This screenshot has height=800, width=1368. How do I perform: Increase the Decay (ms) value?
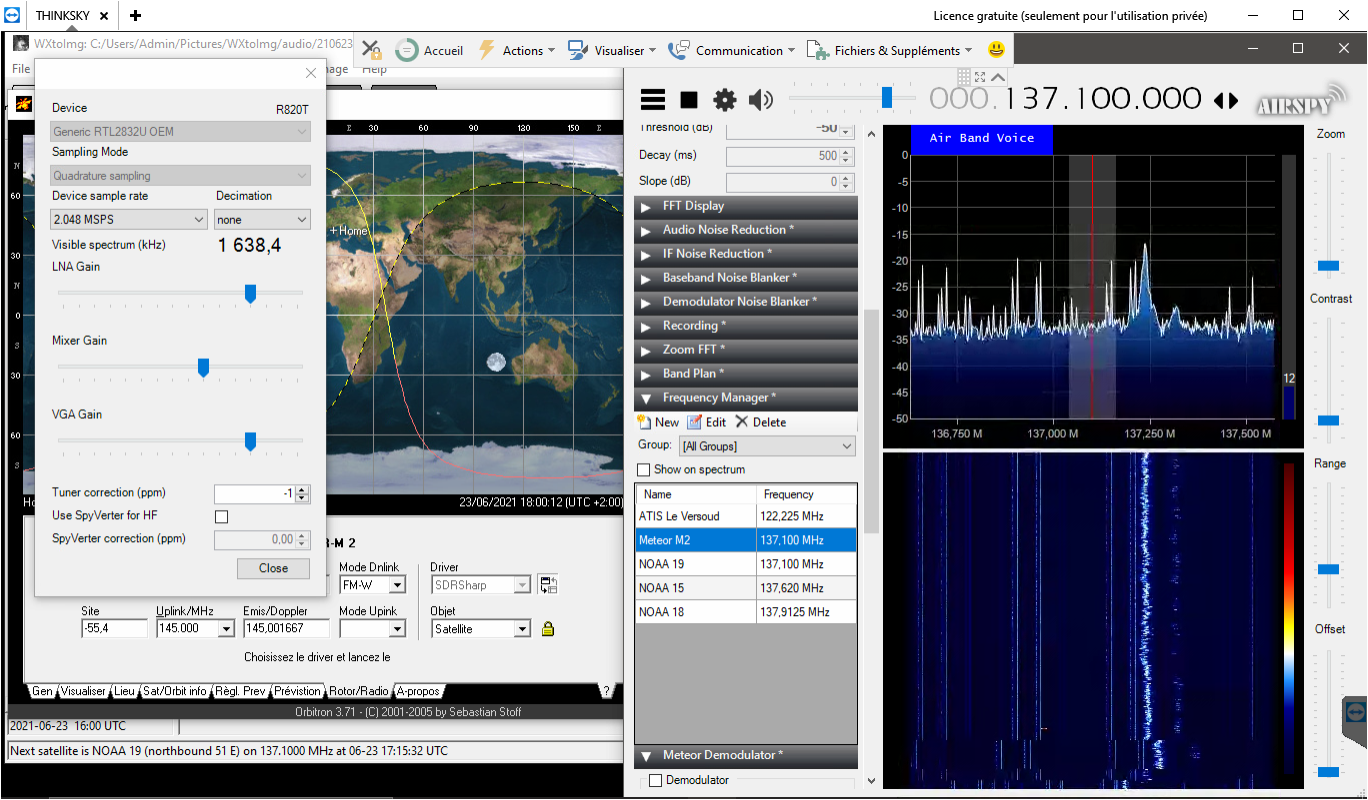pos(847,152)
